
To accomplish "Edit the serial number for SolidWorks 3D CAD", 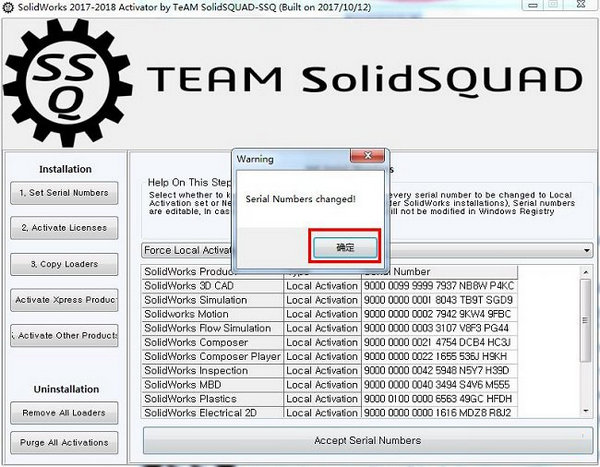I will pos(439,286).
